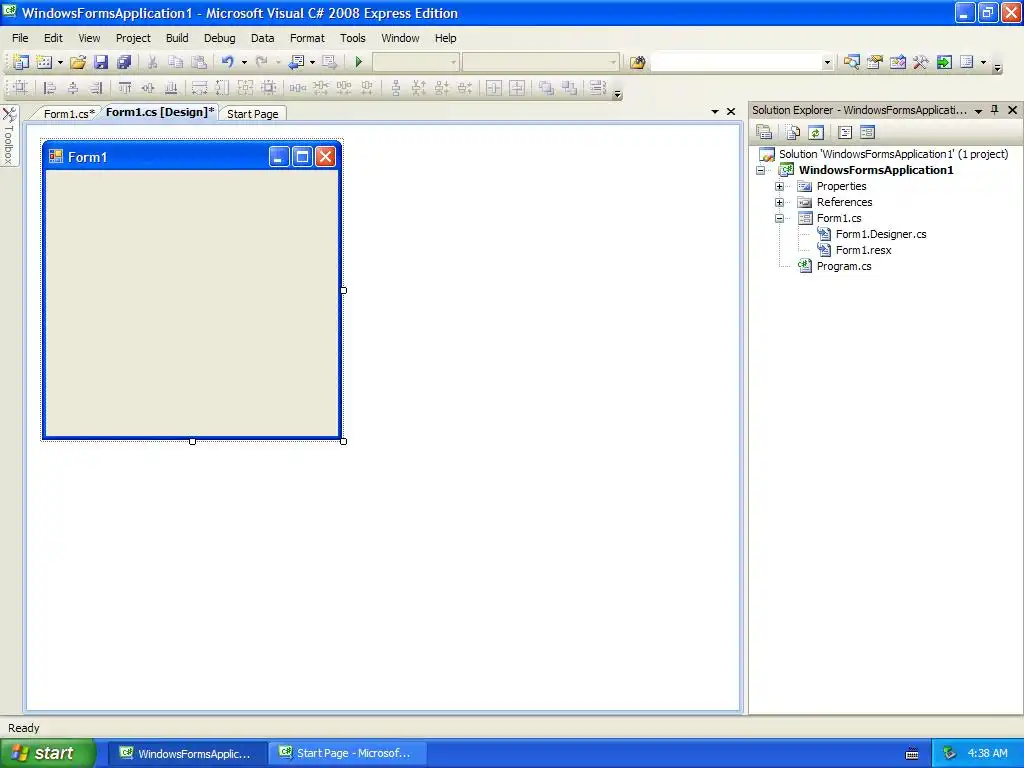Image resolution: width=1024 pixels, height=768 pixels.
Task: Open Solution Explorer window position dropdown
Action: (x=978, y=111)
